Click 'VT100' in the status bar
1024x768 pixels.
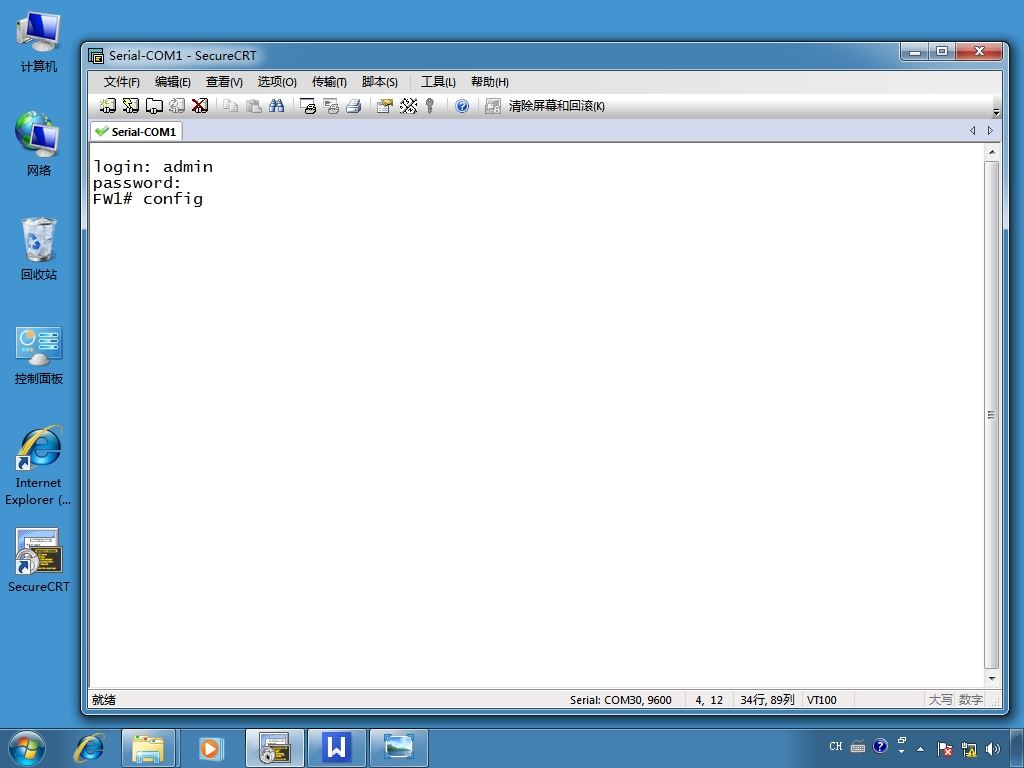[822, 700]
